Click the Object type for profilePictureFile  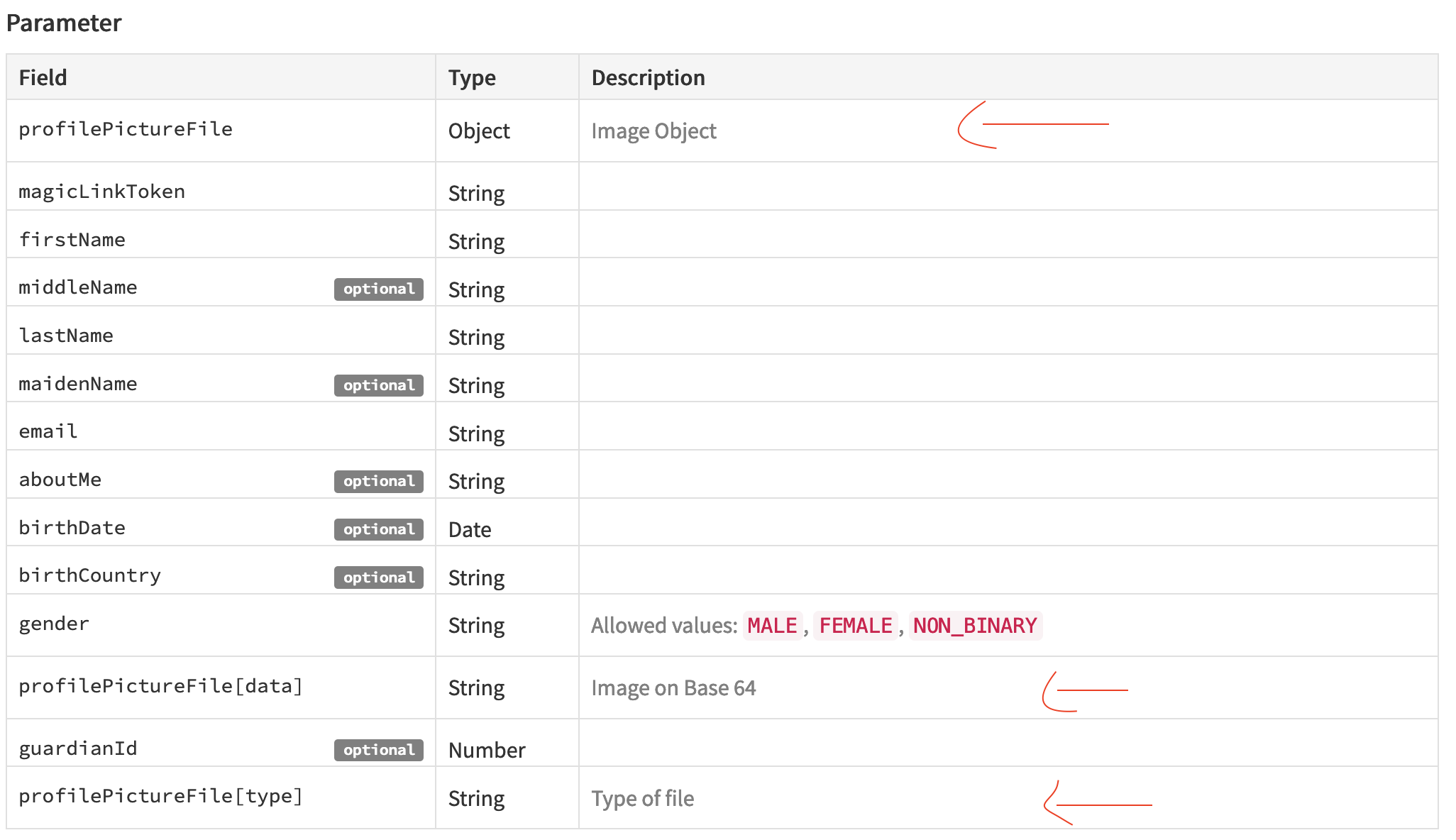pyautogui.click(x=479, y=131)
